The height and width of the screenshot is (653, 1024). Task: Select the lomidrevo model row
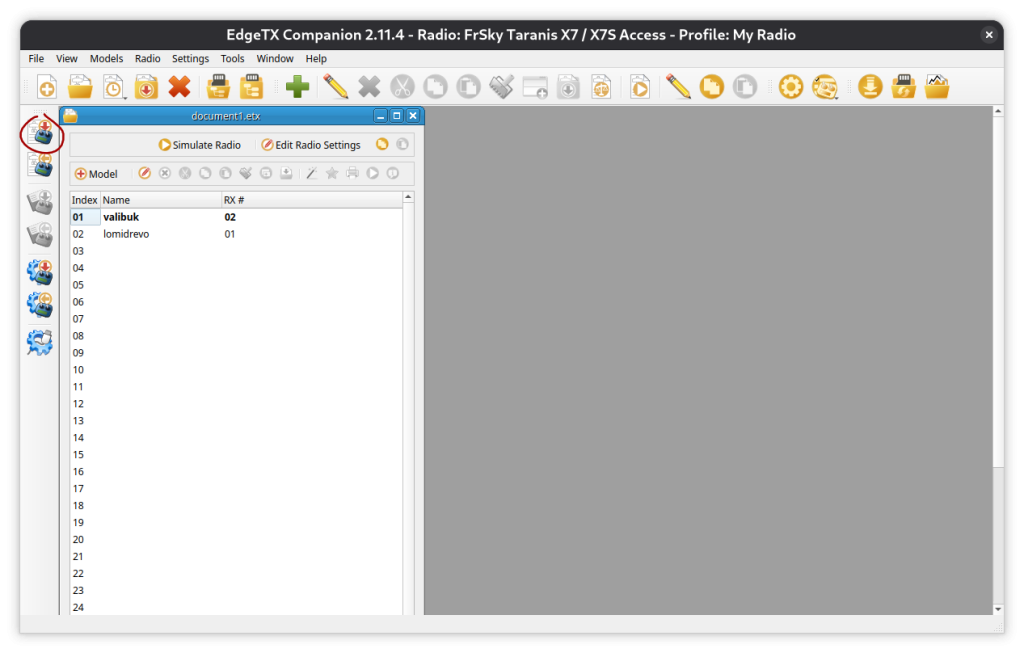pyautogui.click(x=126, y=234)
